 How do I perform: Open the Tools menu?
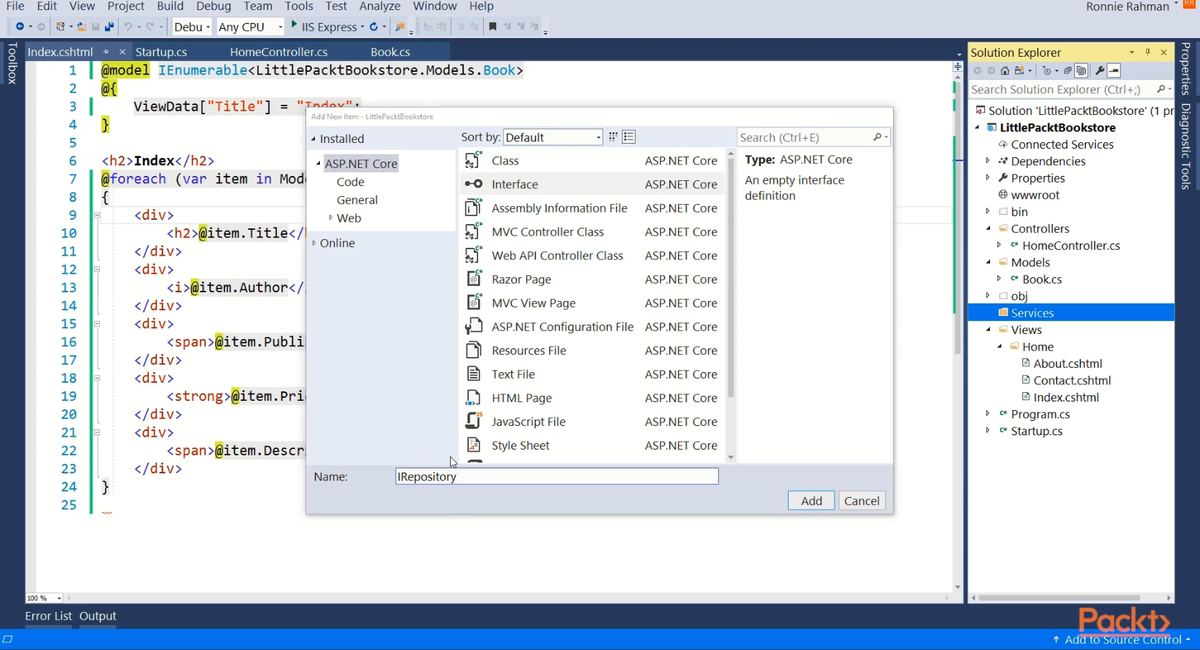tap(299, 6)
